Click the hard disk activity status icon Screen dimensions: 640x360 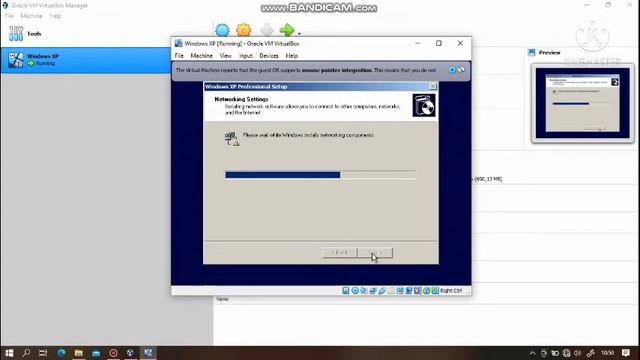pos(346,291)
